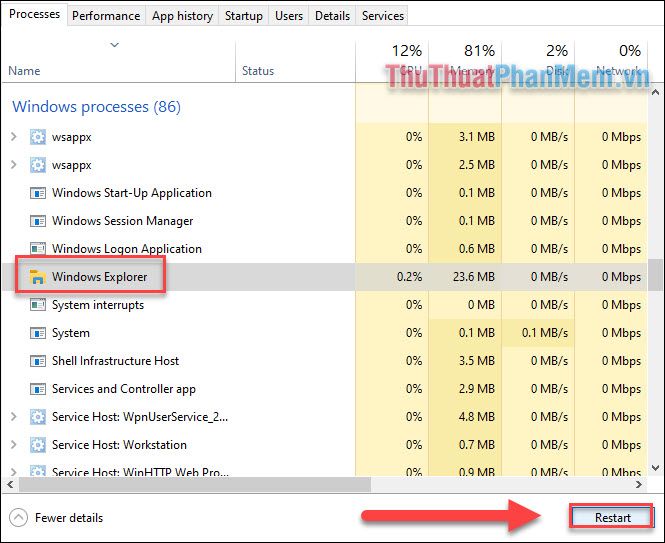Click the Windows Start-Up Application icon
This screenshot has height=543, width=665.
point(38,193)
